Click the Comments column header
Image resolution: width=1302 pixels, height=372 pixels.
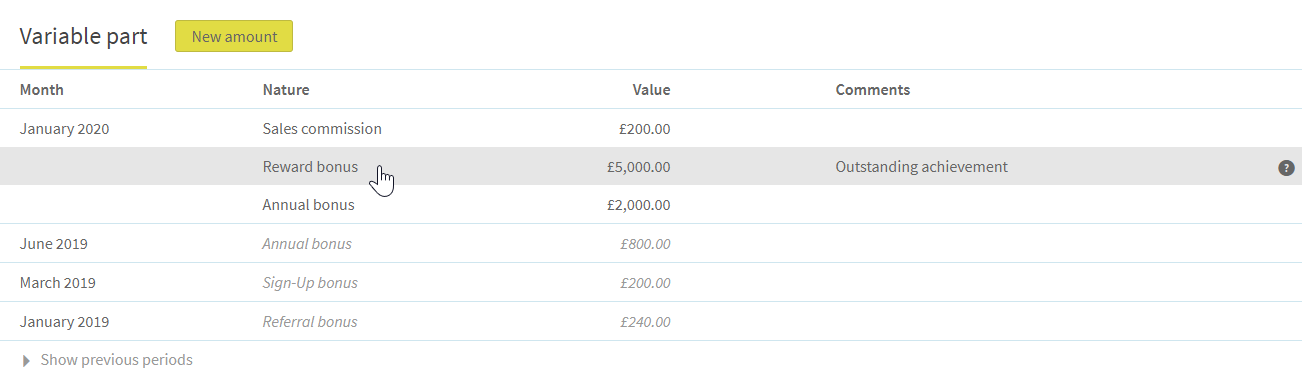point(873,90)
